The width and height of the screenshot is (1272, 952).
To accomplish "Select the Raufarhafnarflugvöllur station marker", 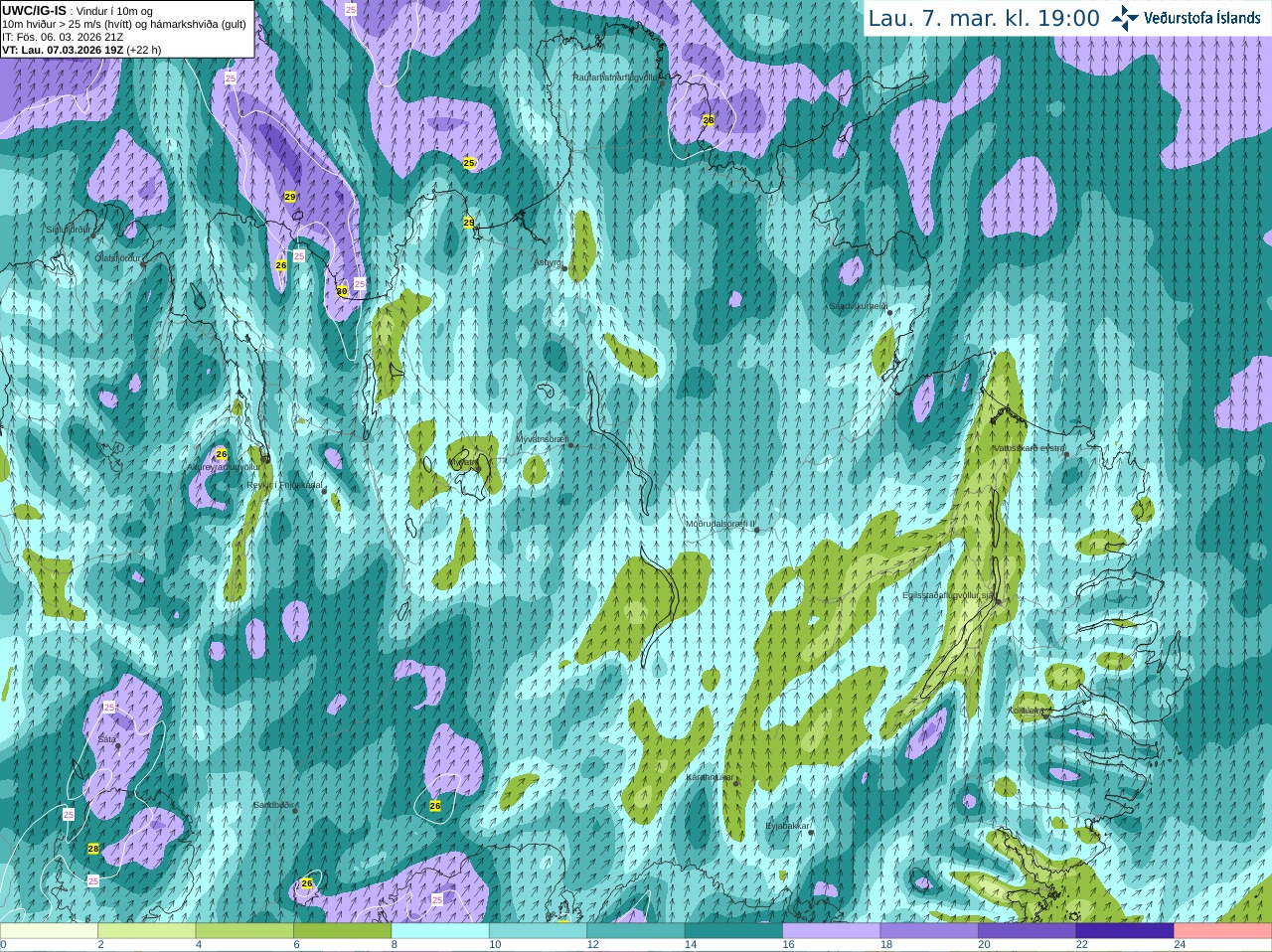I will pos(663,83).
